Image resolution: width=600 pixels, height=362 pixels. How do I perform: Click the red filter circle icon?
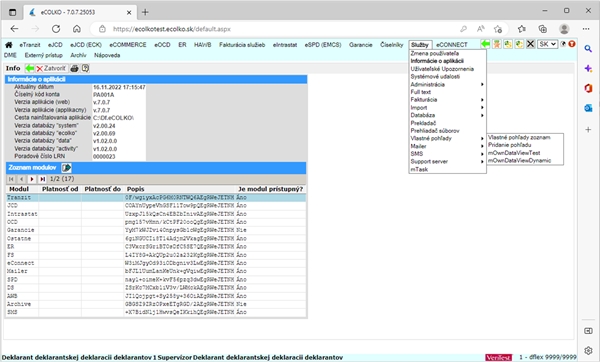[572, 44]
